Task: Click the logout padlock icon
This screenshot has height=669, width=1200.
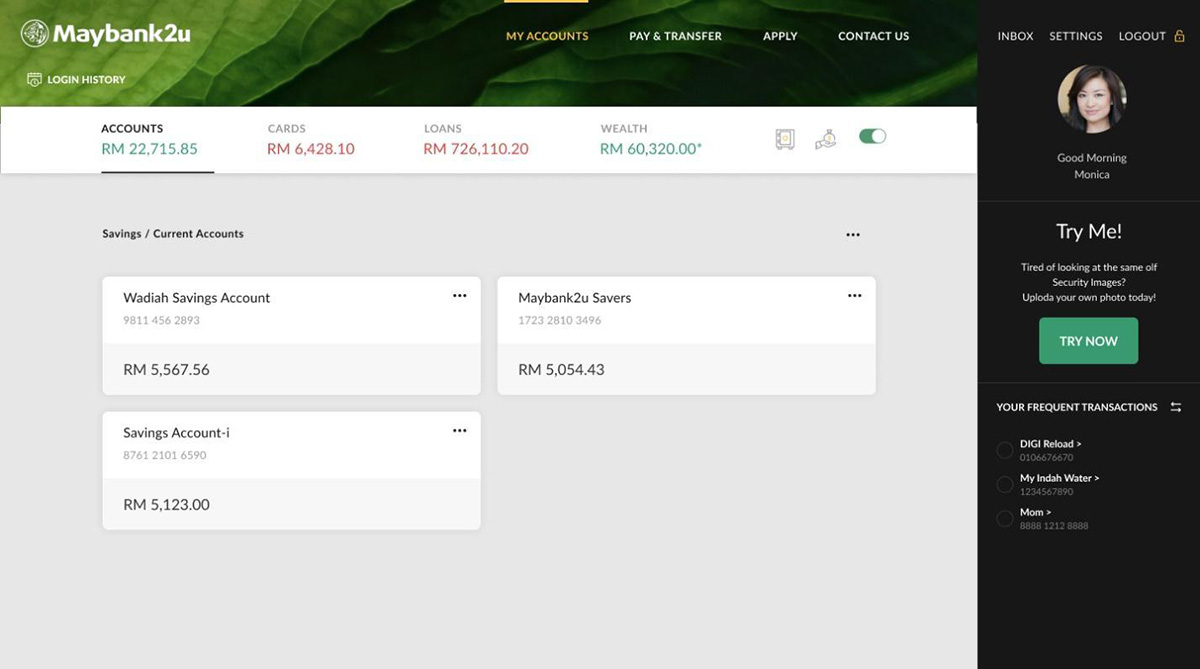Action: pos(1179,36)
